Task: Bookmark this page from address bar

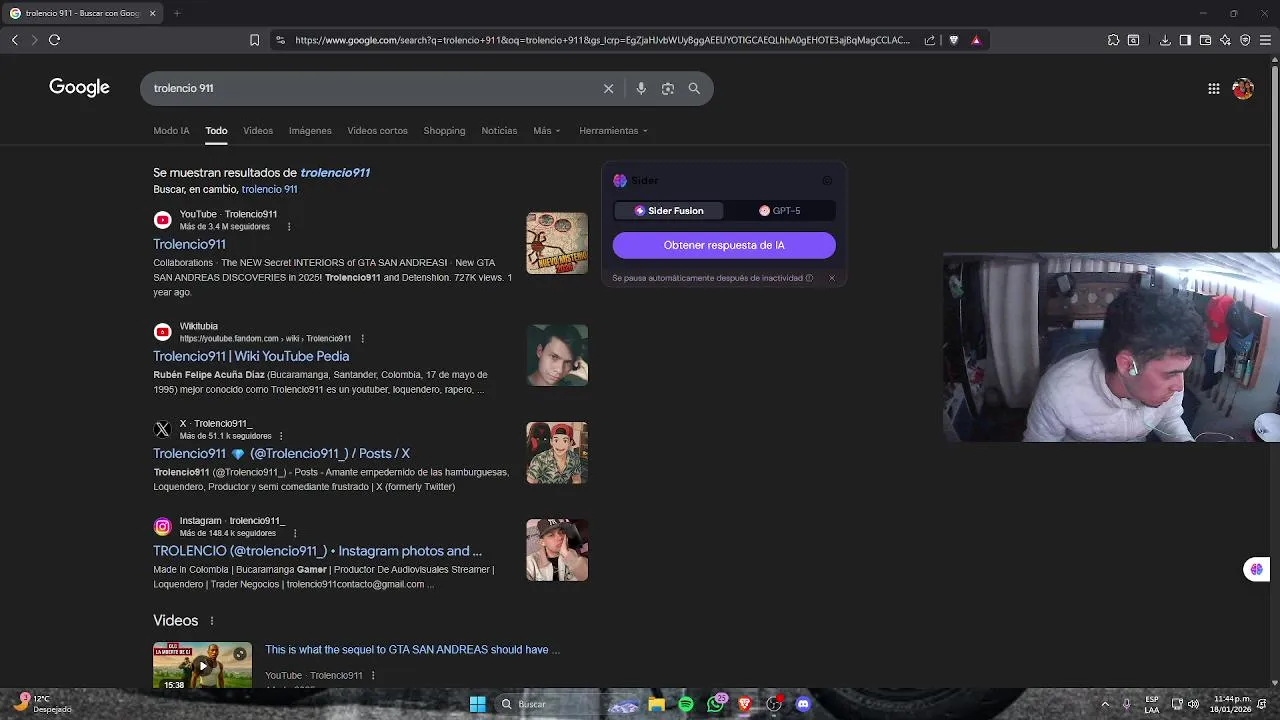Action: click(254, 40)
